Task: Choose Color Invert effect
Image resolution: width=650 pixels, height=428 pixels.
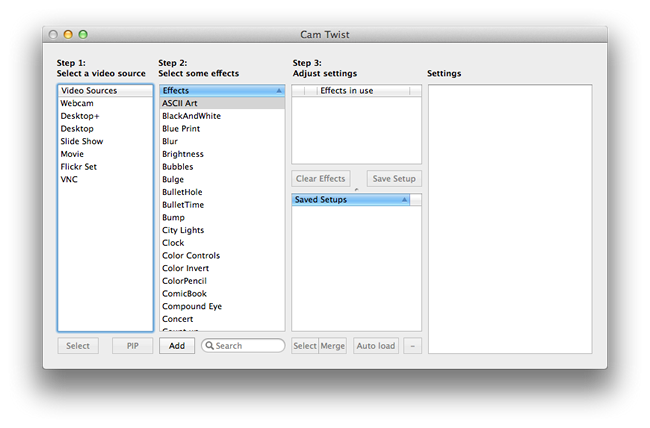Action: coord(222,268)
